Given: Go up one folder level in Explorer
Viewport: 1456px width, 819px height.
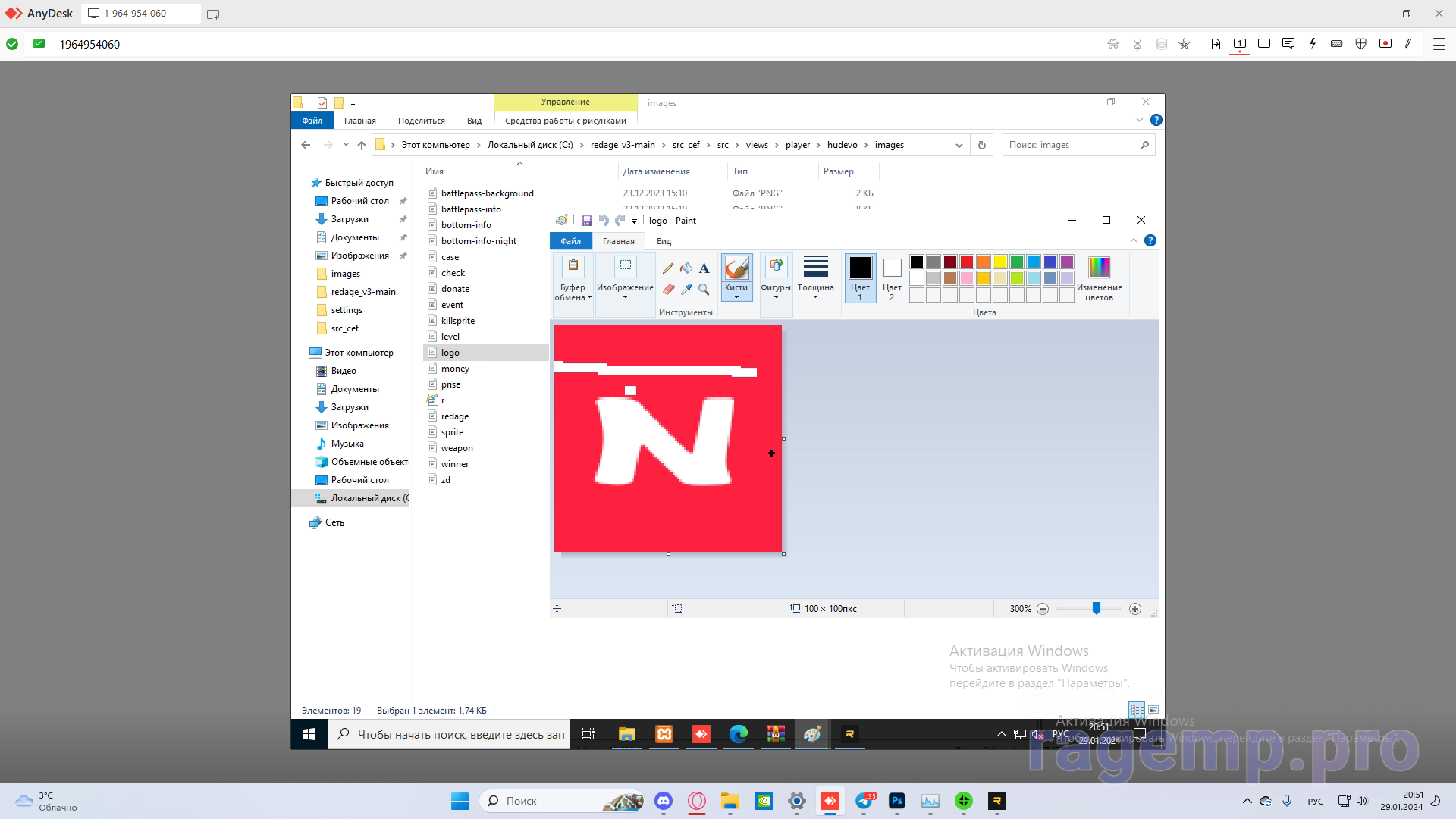Looking at the screenshot, I should pyautogui.click(x=362, y=145).
